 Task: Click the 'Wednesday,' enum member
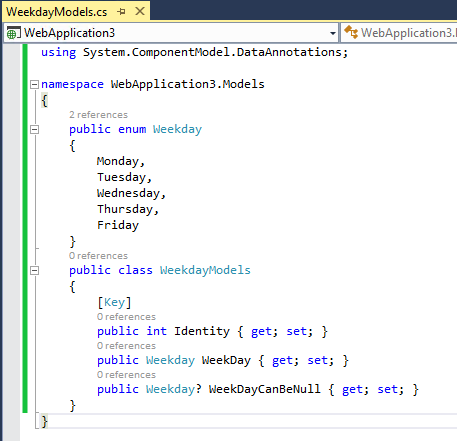click(131, 193)
